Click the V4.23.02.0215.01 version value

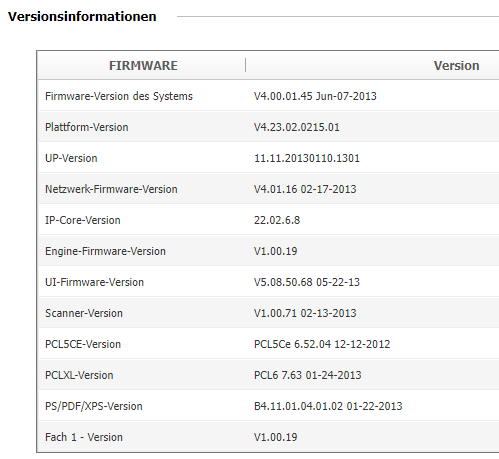[x=297, y=127]
